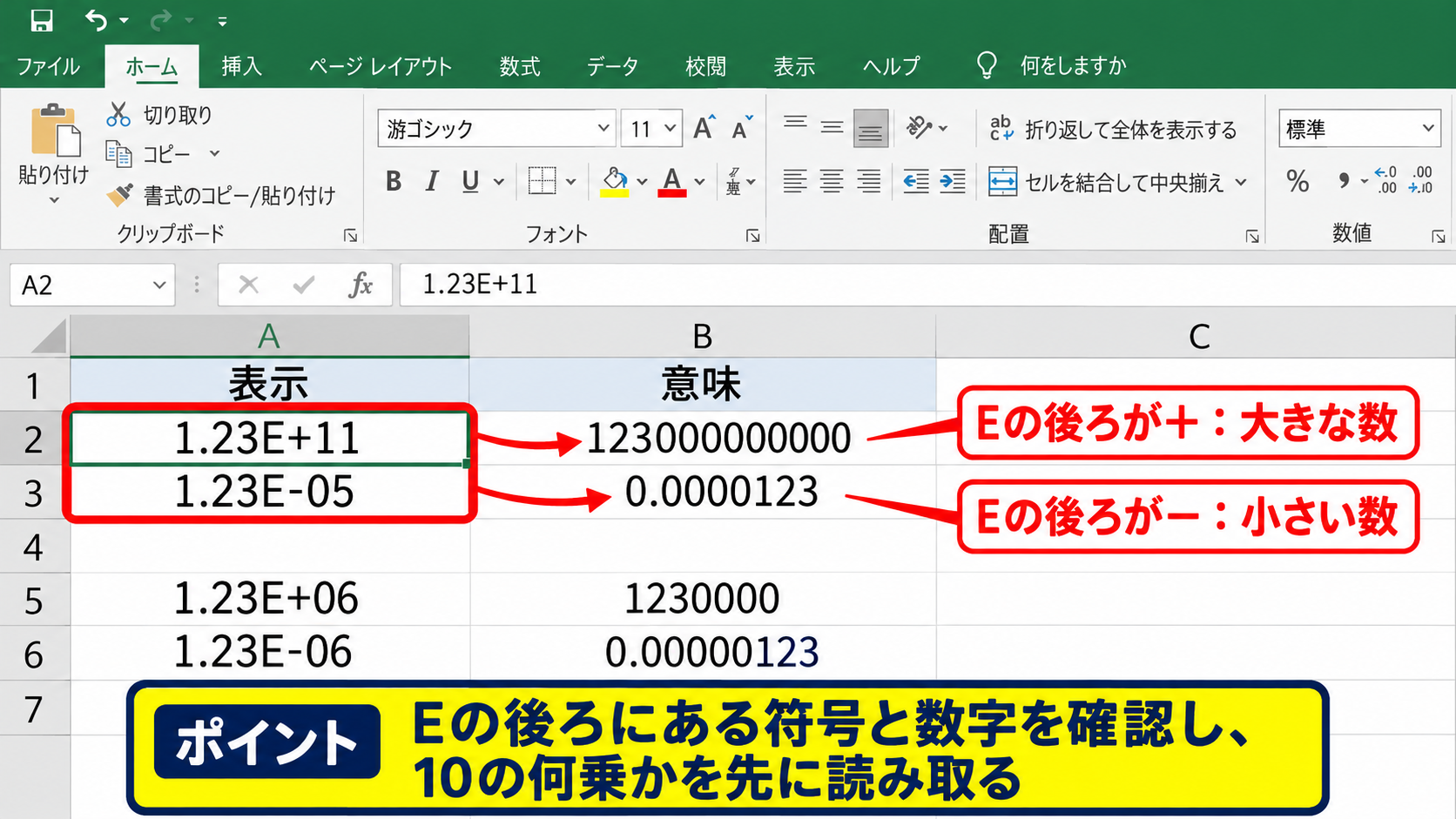Click the Font Color red A swatch

tap(671, 182)
